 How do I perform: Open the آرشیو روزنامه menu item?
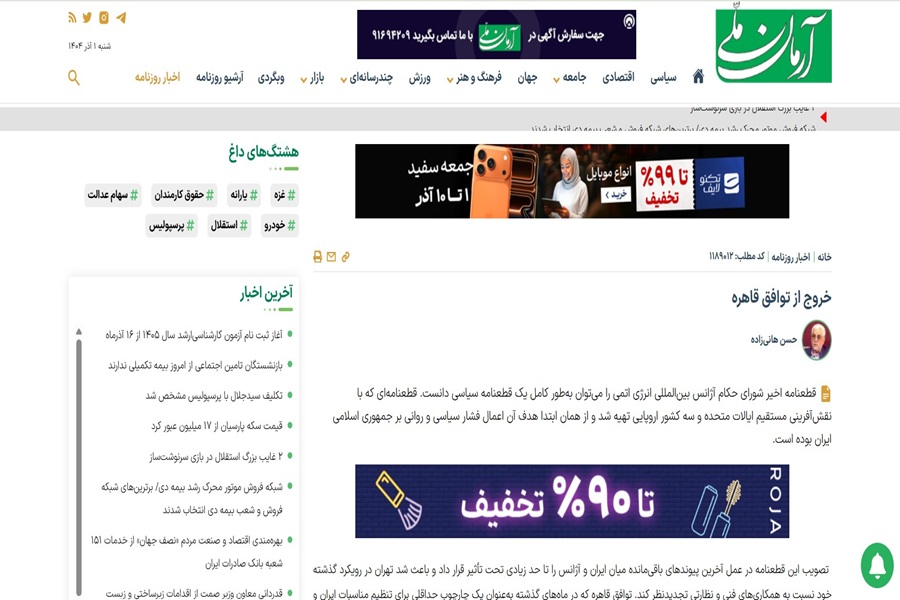220,78
